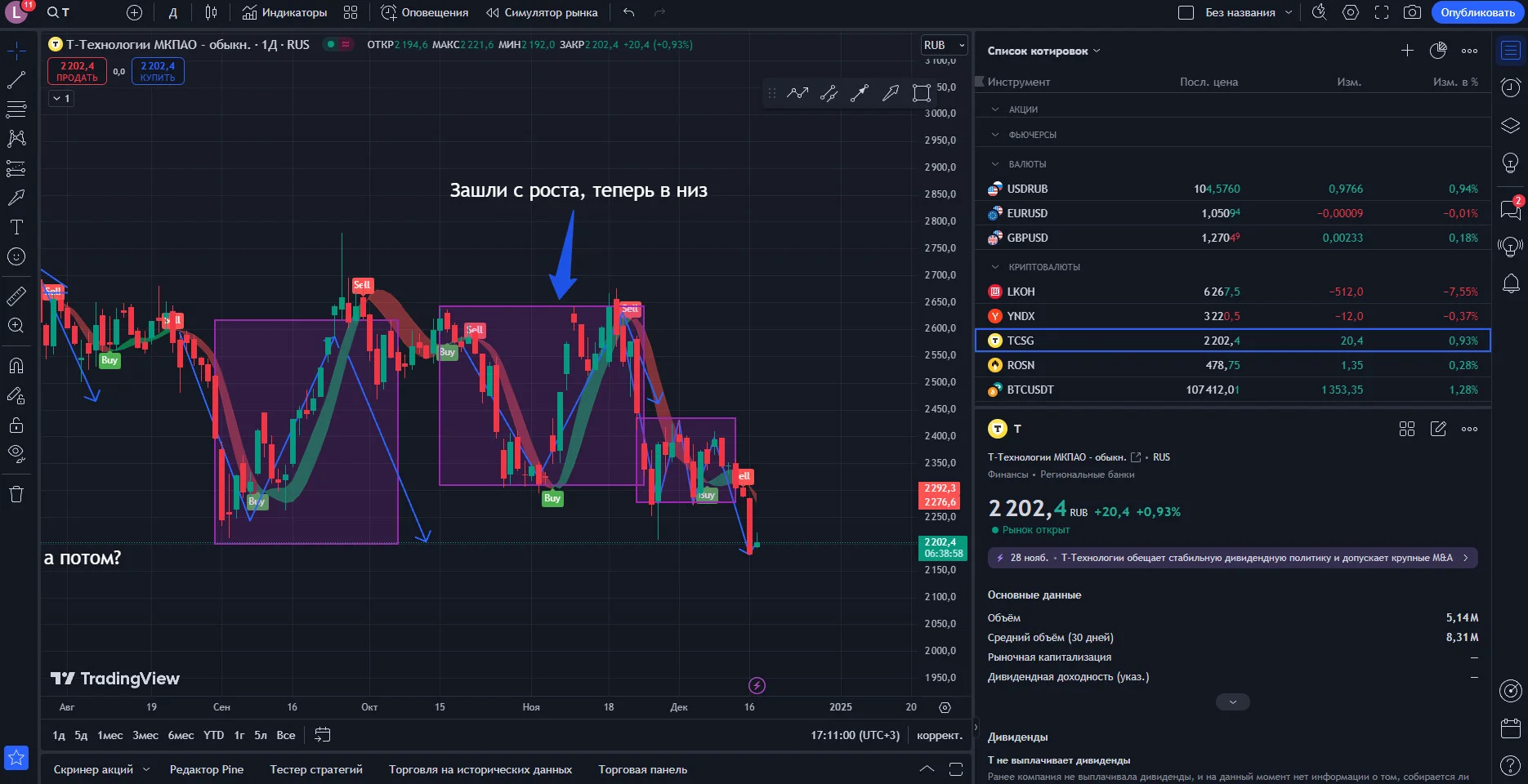1528x784 pixels.
Task: Open the Без названия layout dropdown
Action: tap(1249, 12)
